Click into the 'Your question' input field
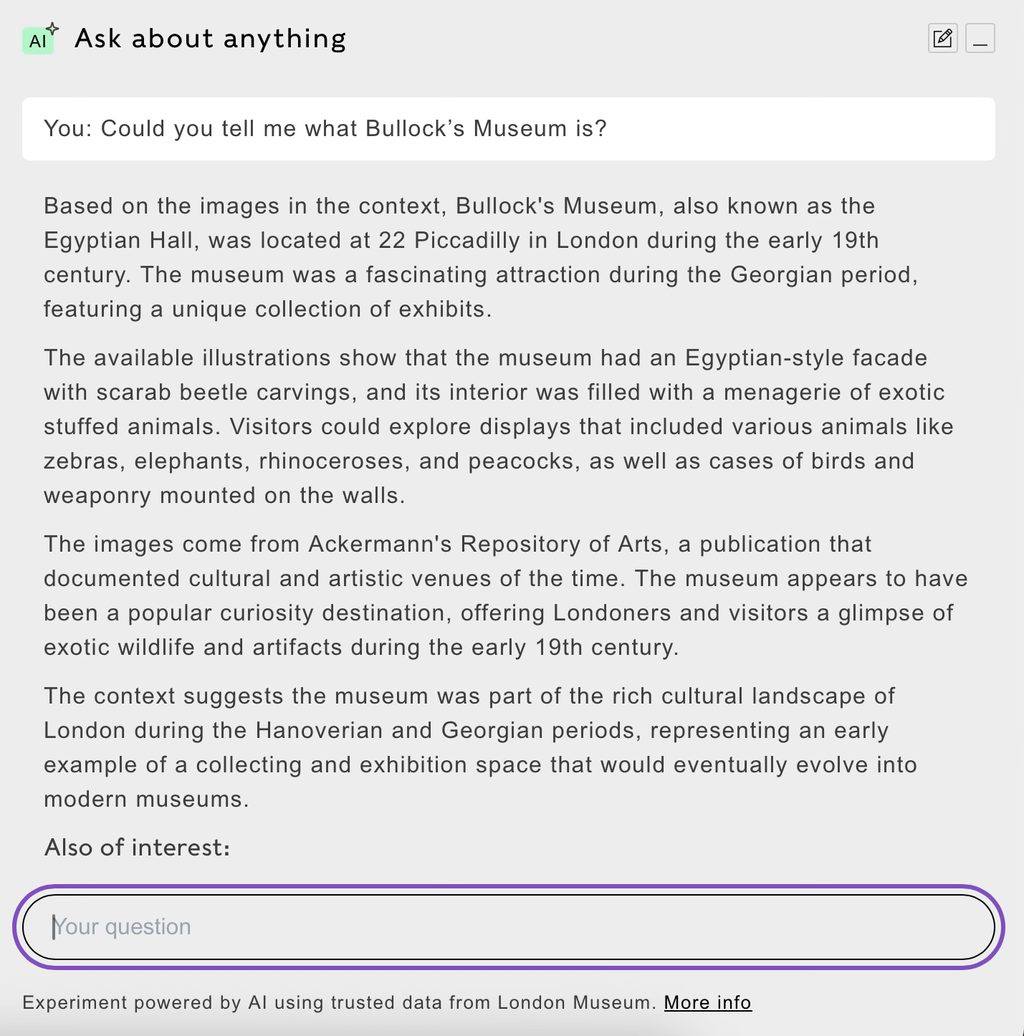Viewport: 1024px width, 1036px height. click(508, 927)
